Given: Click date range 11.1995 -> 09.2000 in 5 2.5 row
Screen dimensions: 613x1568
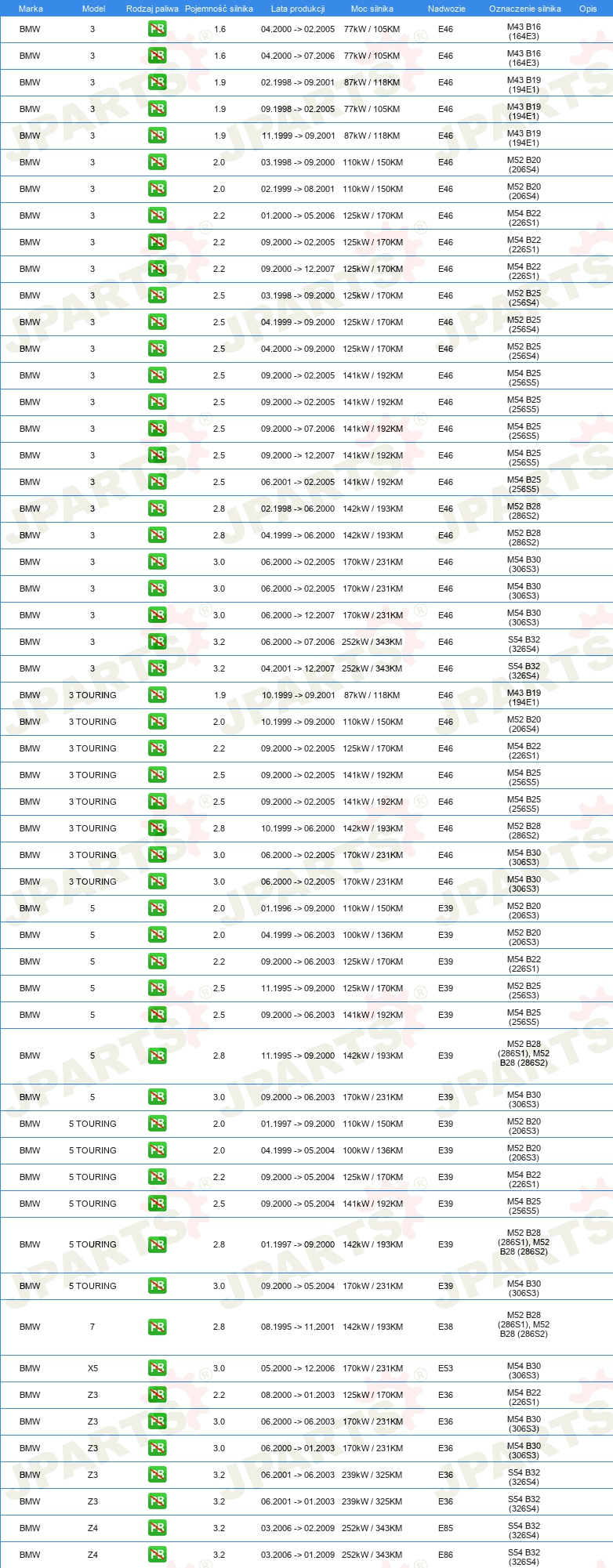Looking at the screenshot, I should 298,988.
